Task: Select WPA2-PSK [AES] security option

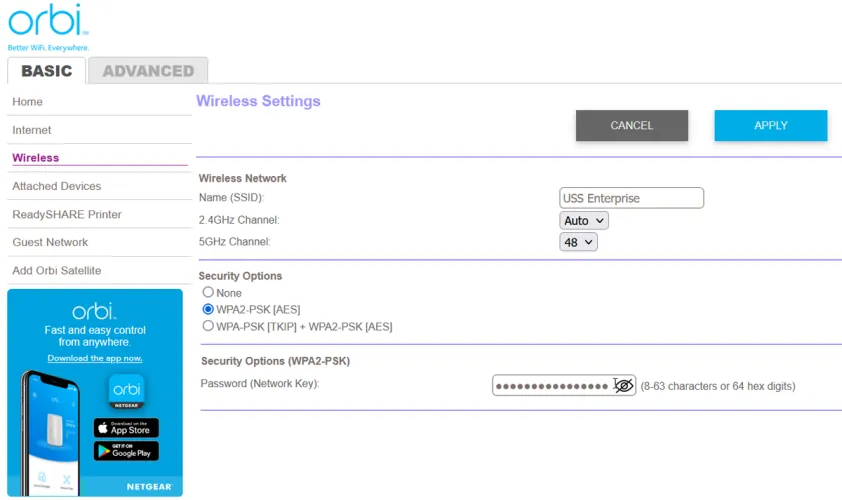Action: (x=208, y=309)
